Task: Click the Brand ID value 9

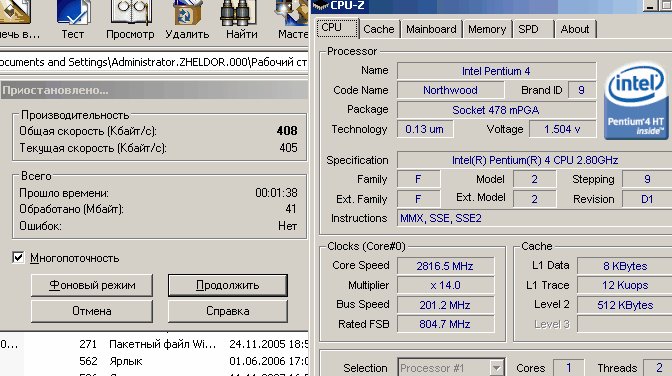Action: 582,90
